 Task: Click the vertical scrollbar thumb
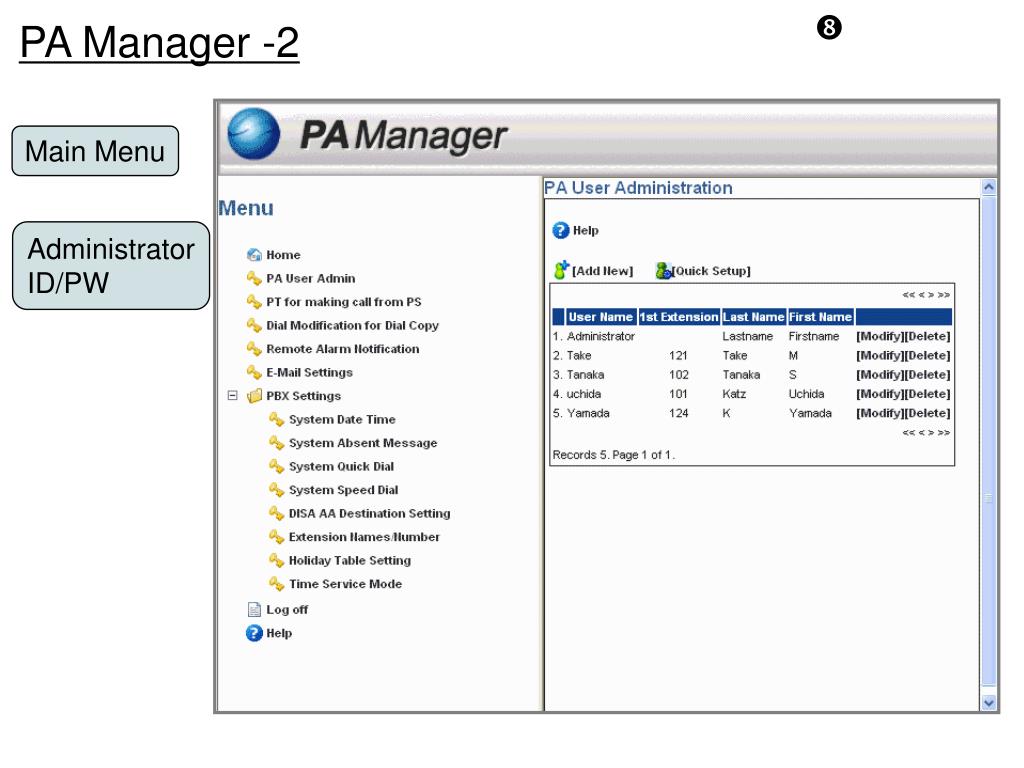point(989,441)
